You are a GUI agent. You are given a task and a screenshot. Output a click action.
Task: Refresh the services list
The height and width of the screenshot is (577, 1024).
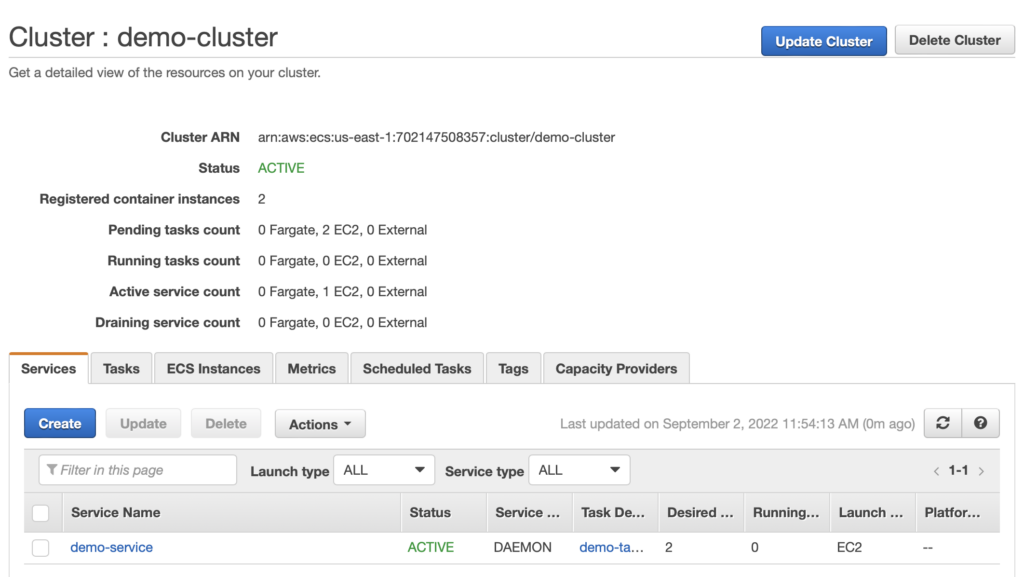(942, 423)
